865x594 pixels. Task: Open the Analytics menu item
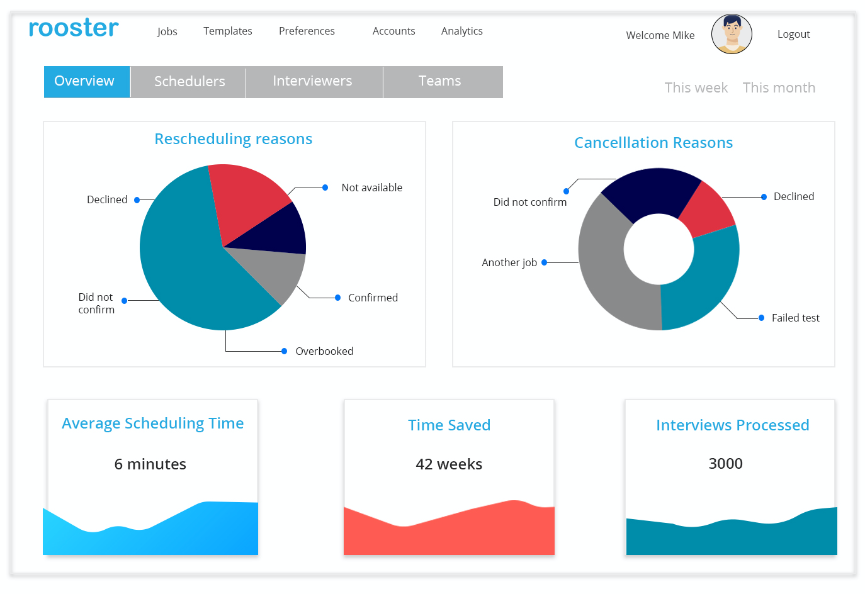[462, 31]
